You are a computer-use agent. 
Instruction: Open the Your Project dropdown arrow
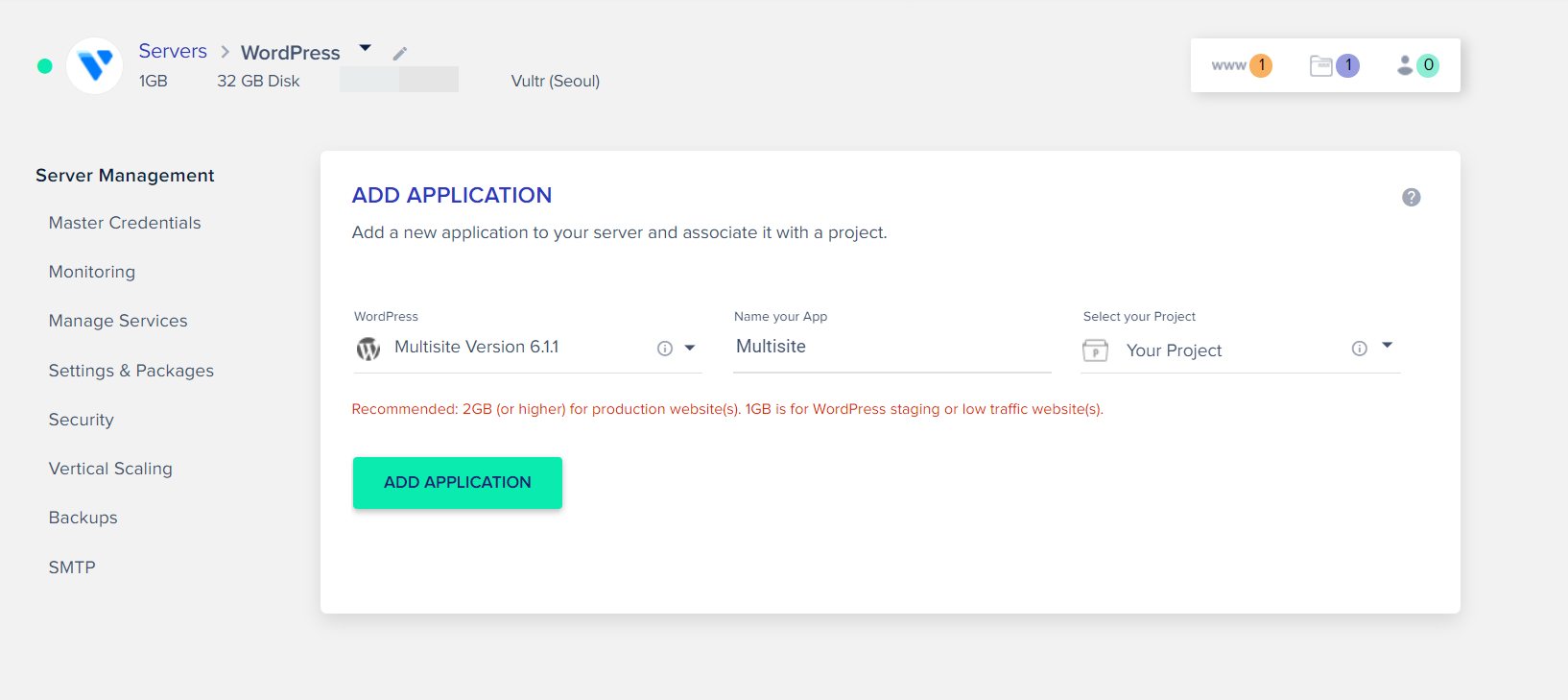1387,346
